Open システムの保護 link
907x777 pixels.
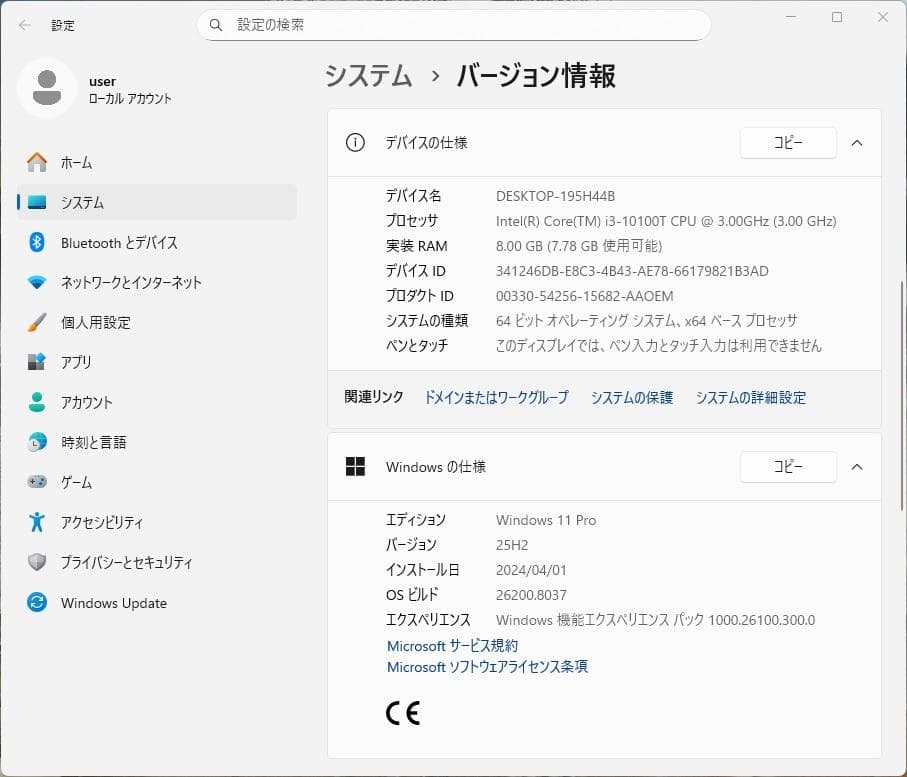(x=632, y=397)
